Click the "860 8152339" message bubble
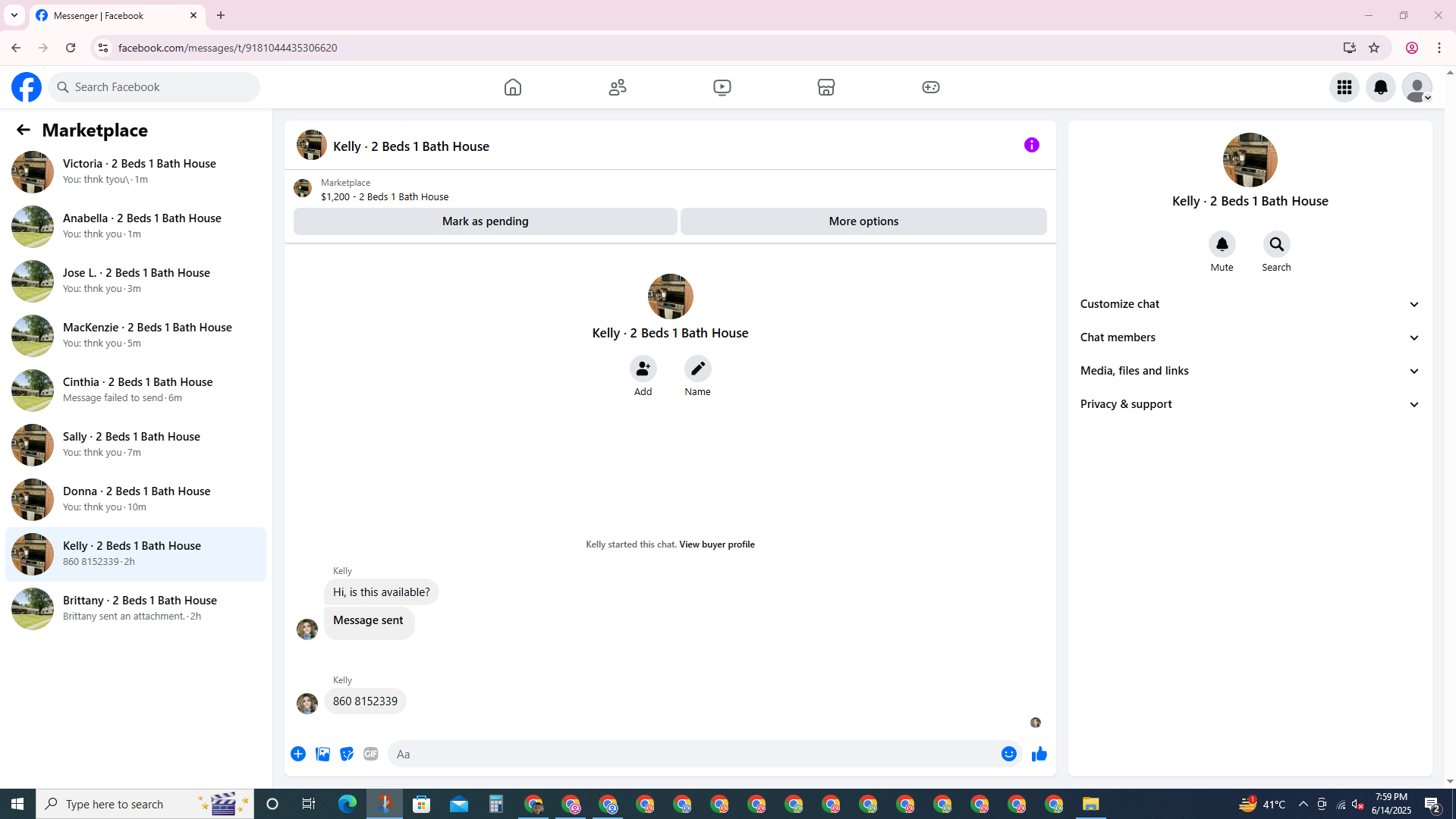 (x=365, y=701)
